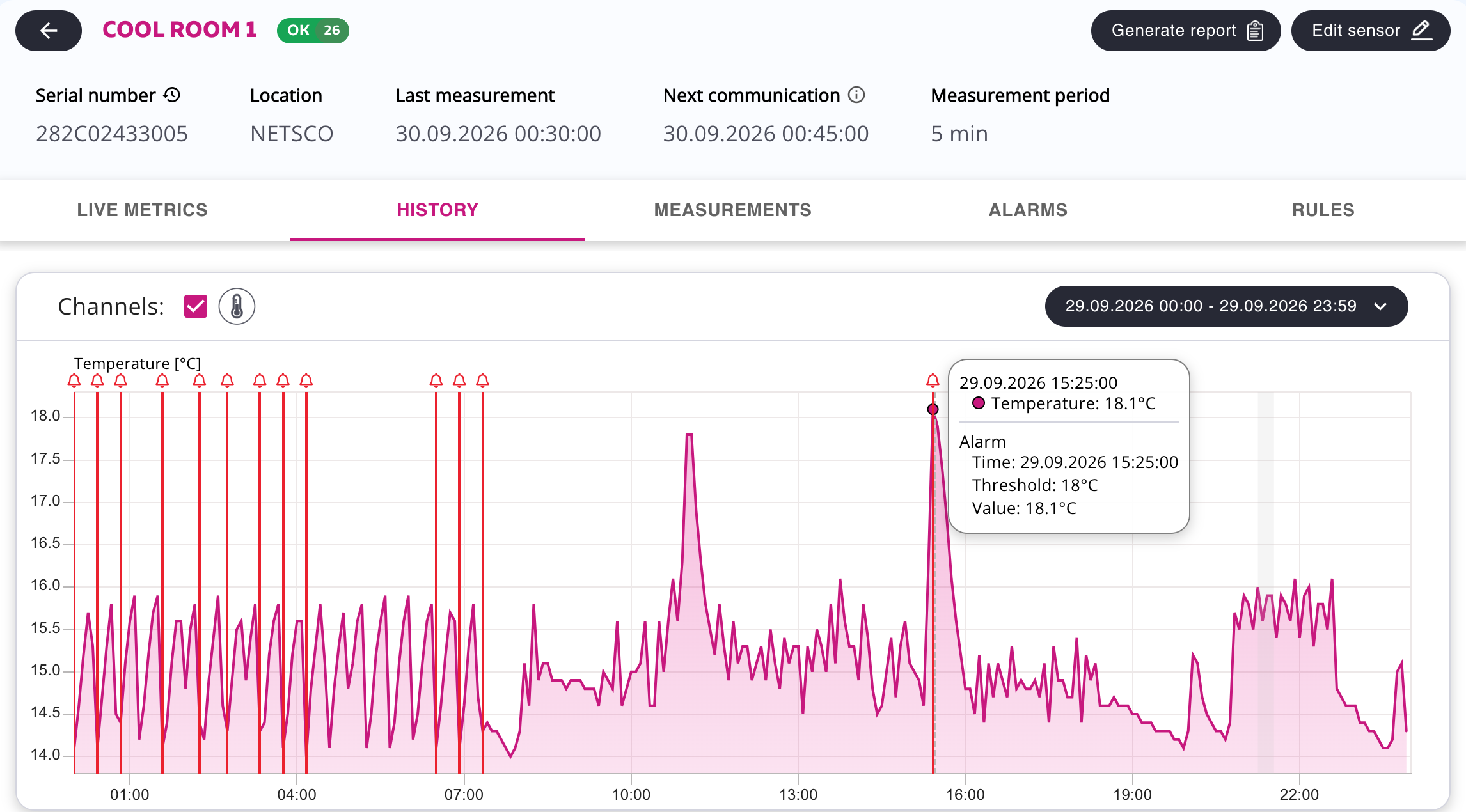Switch to the LIVE METRICS tab
1466x812 pixels.
coord(142,210)
